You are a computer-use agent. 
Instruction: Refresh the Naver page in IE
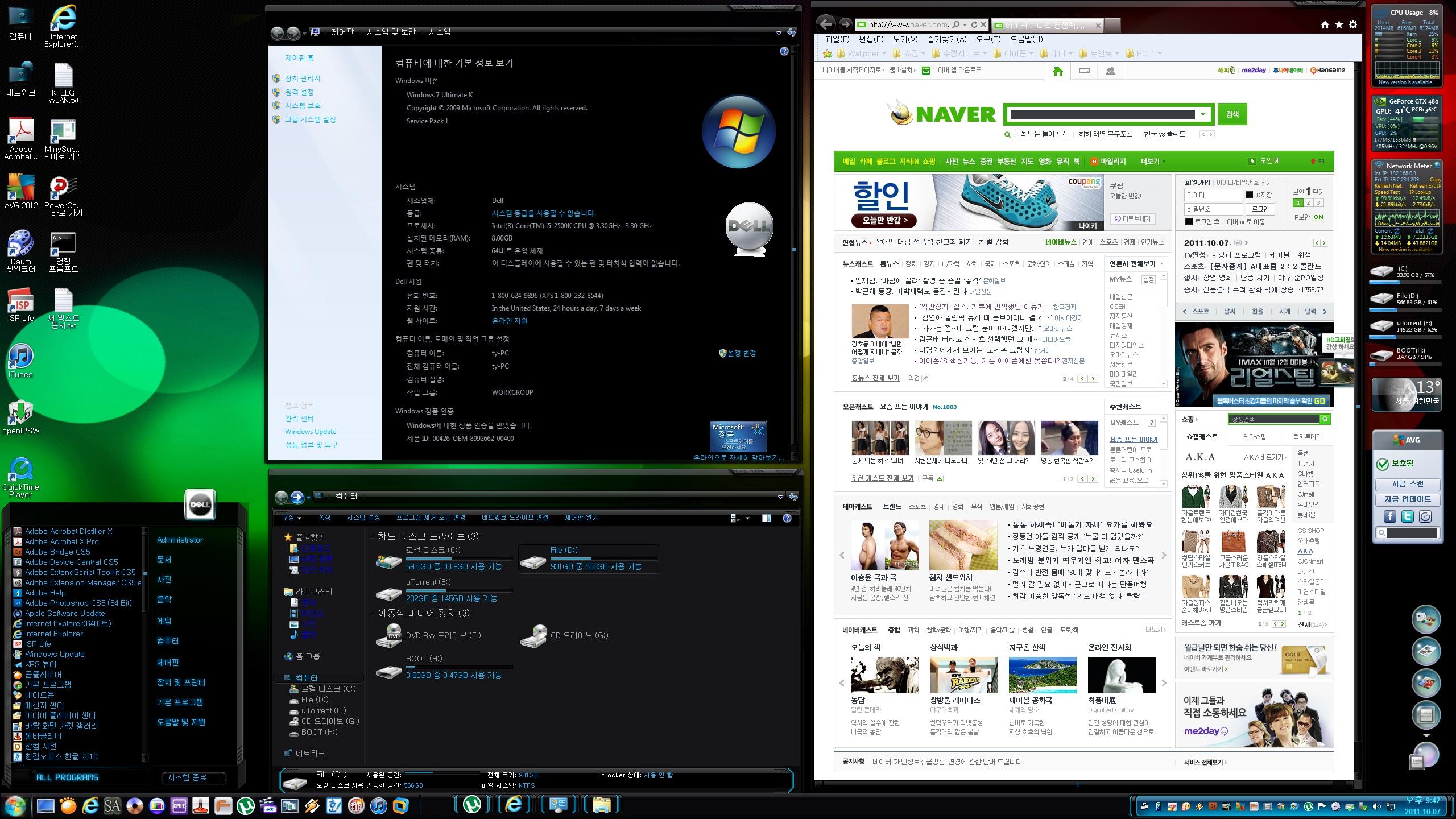[974, 24]
